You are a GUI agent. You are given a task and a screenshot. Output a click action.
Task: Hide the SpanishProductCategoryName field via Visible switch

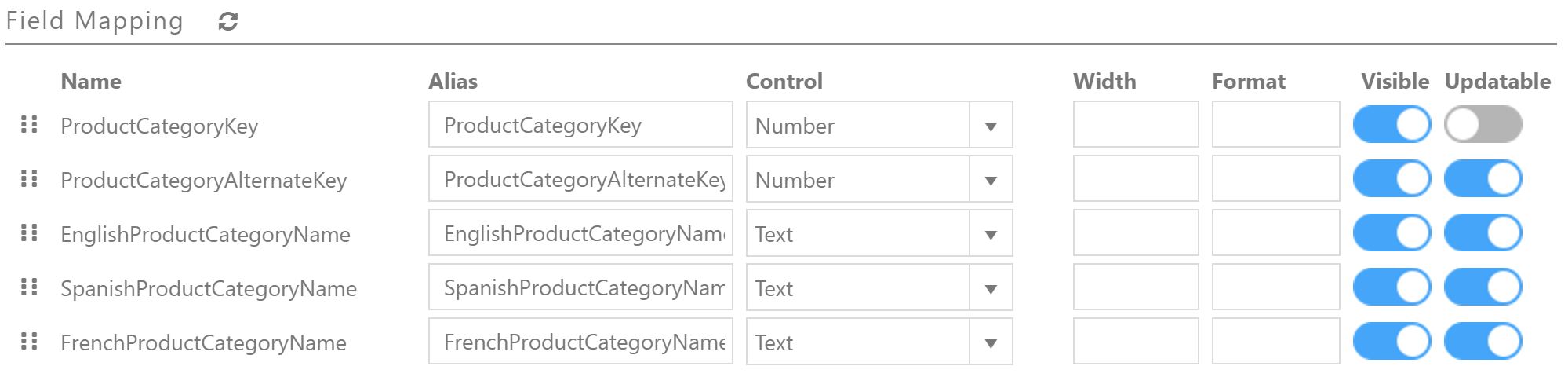point(1392,287)
